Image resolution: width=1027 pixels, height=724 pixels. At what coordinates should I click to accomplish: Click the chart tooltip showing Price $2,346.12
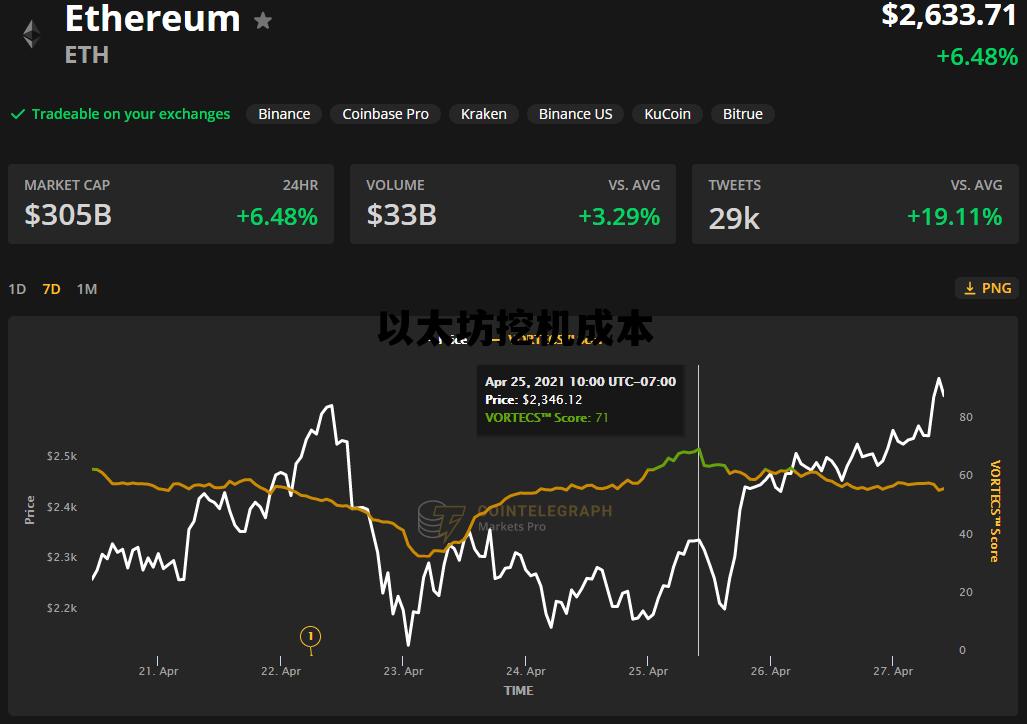580,400
